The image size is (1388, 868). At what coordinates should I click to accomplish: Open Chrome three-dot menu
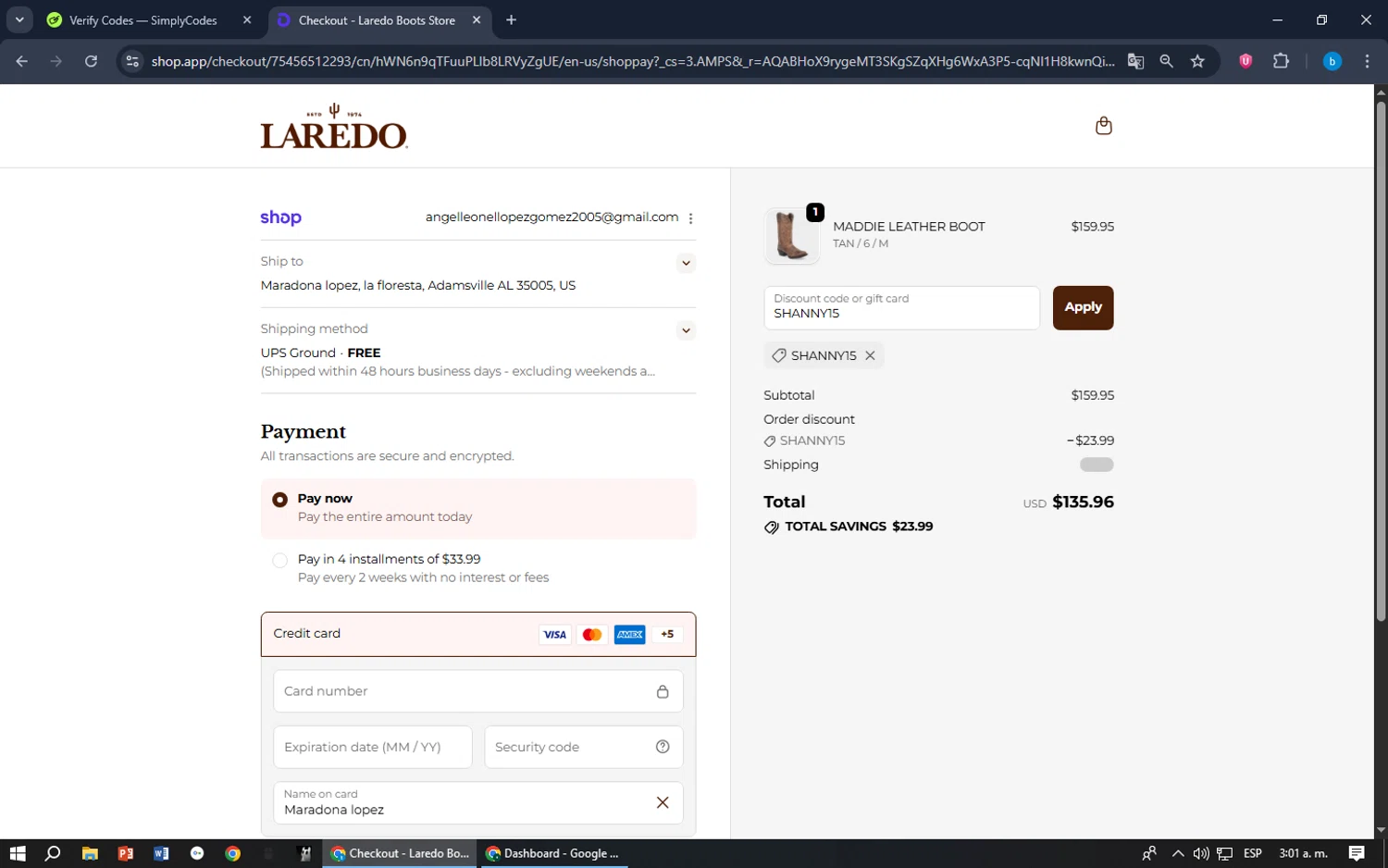pyautogui.click(x=1367, y=61)
